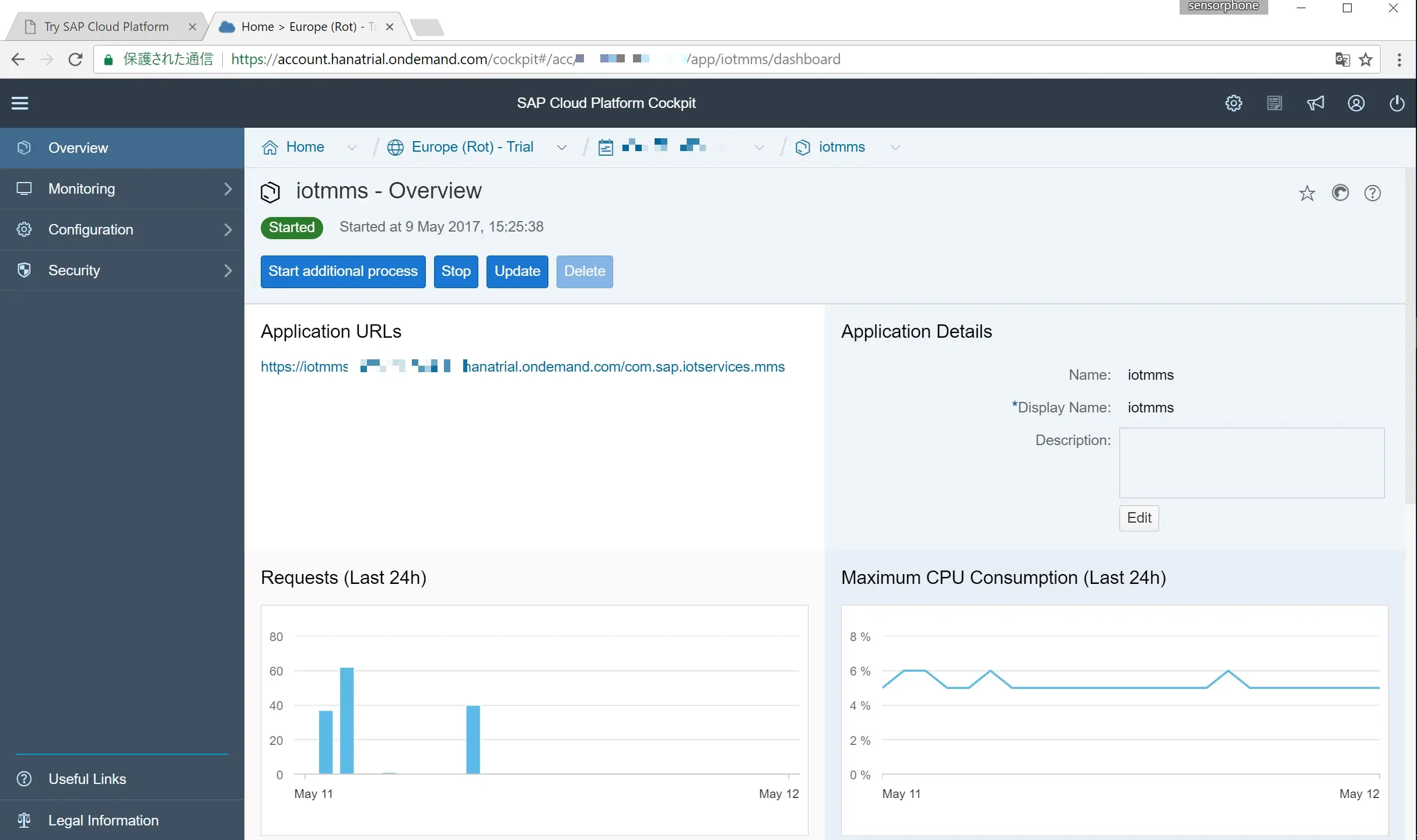Viewport: 1417px width, 840px height.
Task: Click the translate page icon in address bar
Action: click(x=1342, y=60)
